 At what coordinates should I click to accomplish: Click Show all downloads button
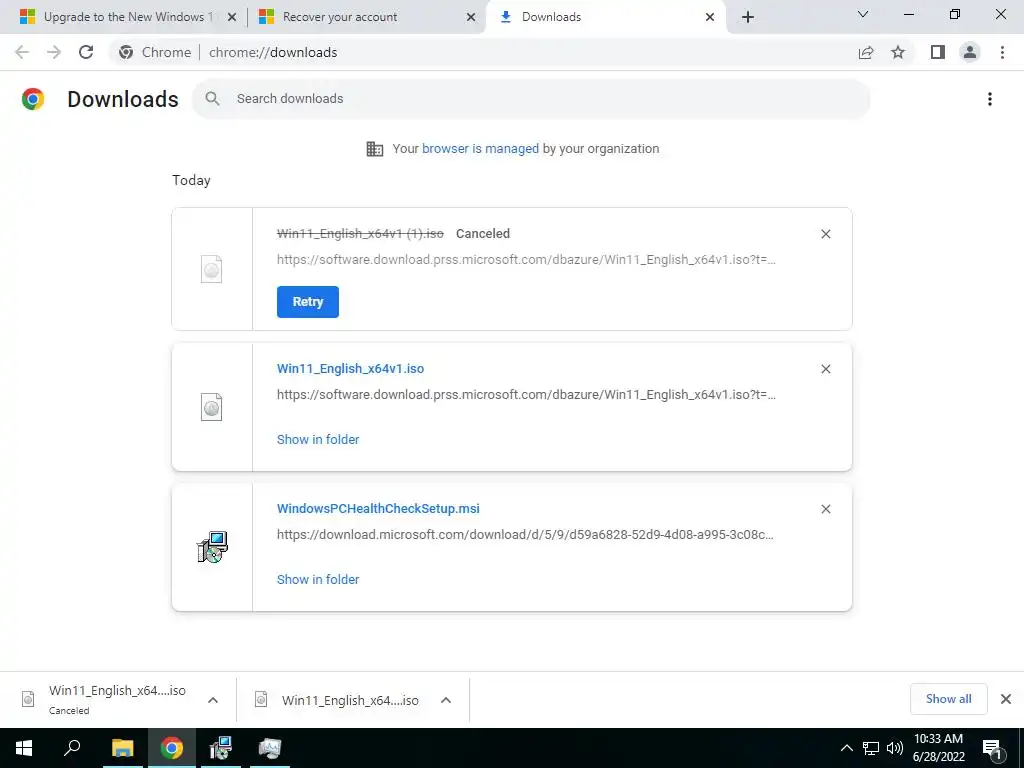[948, 699]
